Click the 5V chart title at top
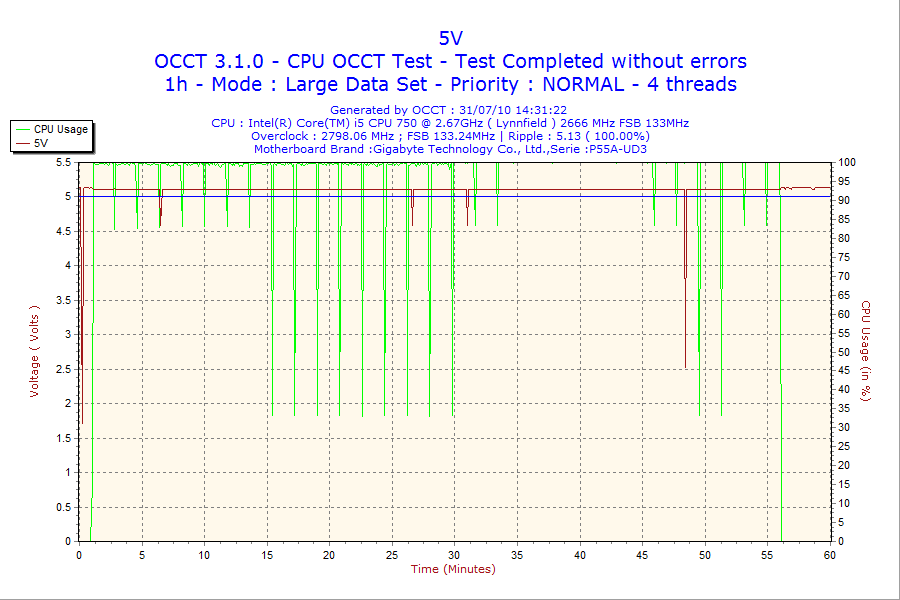The image size is (900, 600). click(x=450, y=37)
